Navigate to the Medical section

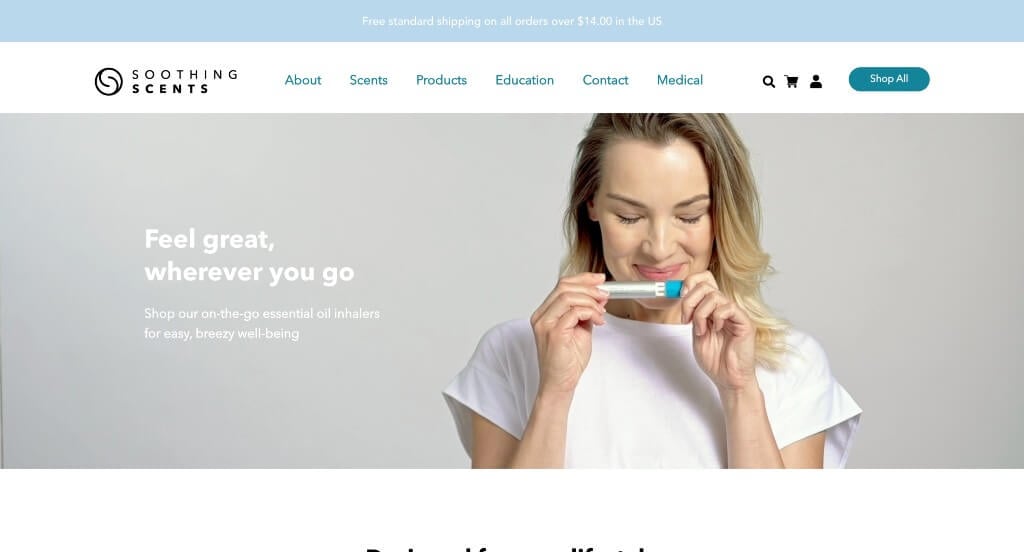coord(680,80)
